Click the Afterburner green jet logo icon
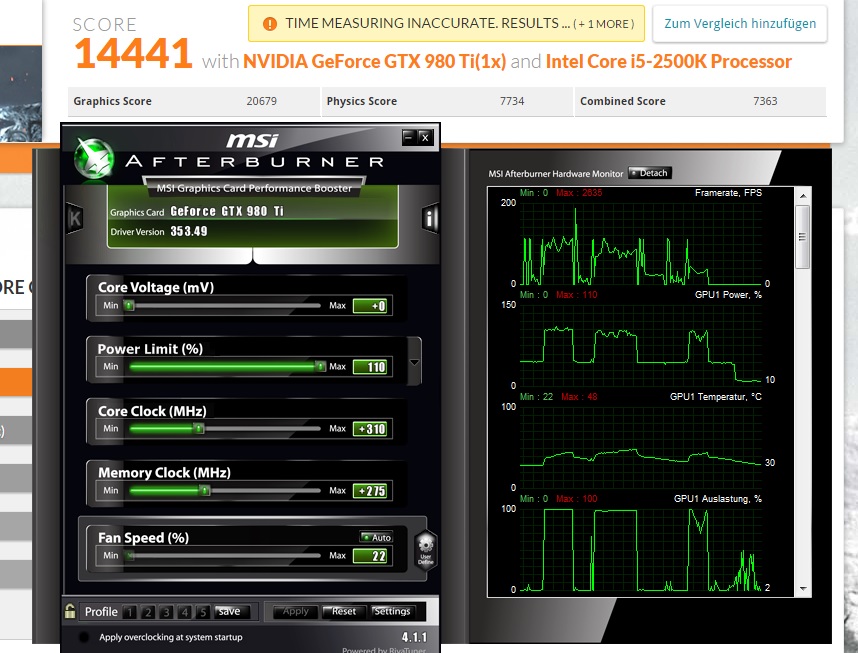858x653 pixels. coord(94,159)
